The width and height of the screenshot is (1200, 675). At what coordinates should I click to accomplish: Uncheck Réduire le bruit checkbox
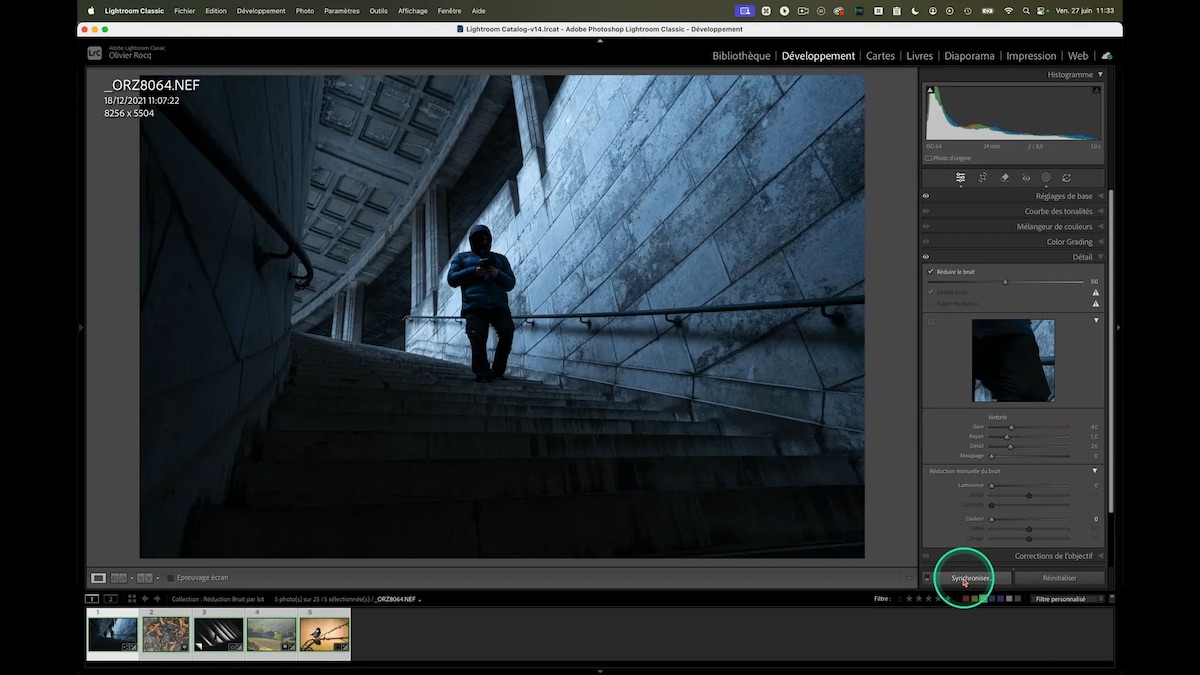(931, 271)
